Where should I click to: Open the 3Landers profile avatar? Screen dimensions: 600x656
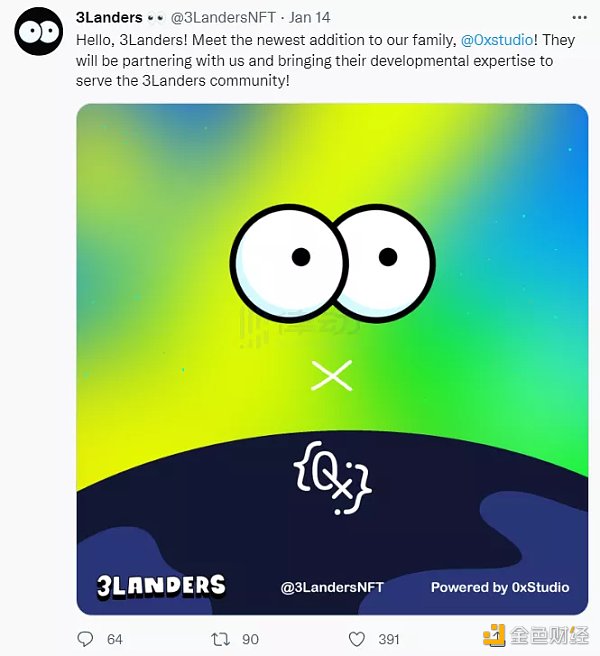[x=38, y=31]
